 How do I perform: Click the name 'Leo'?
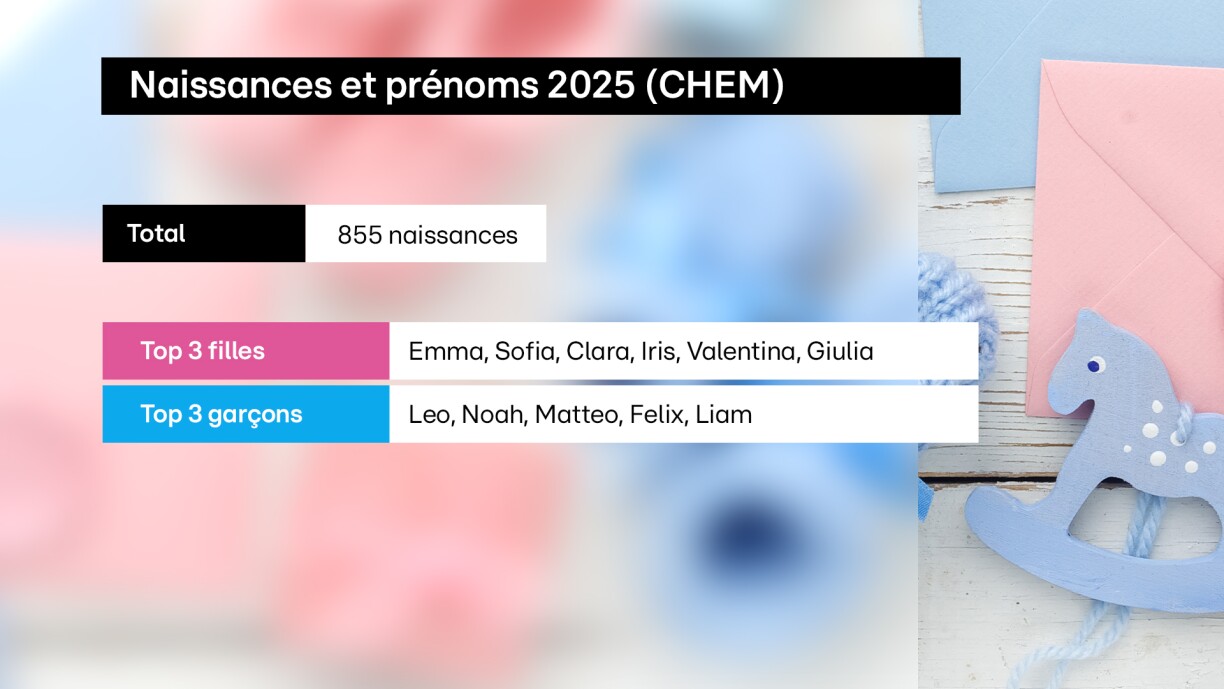(x=430, y=415)
